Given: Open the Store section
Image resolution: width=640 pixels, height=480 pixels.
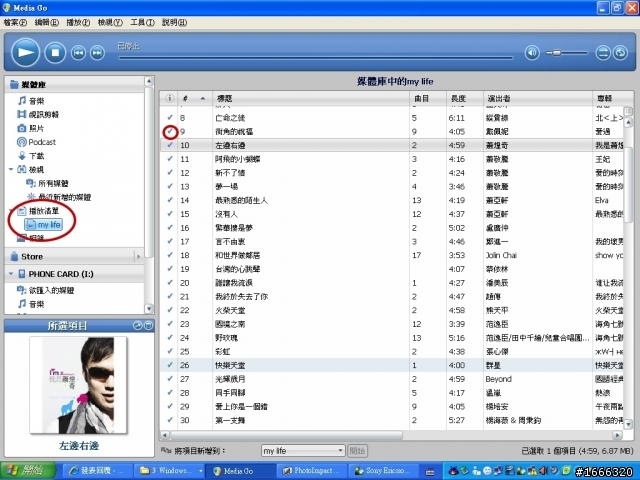Looking at the screenshot, I should [x=32, y=257].
